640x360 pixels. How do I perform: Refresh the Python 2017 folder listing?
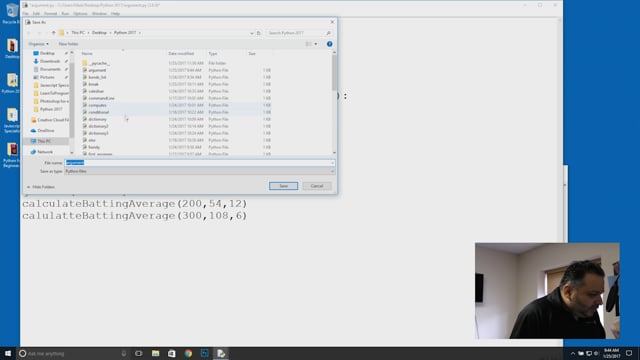[259, 33]
